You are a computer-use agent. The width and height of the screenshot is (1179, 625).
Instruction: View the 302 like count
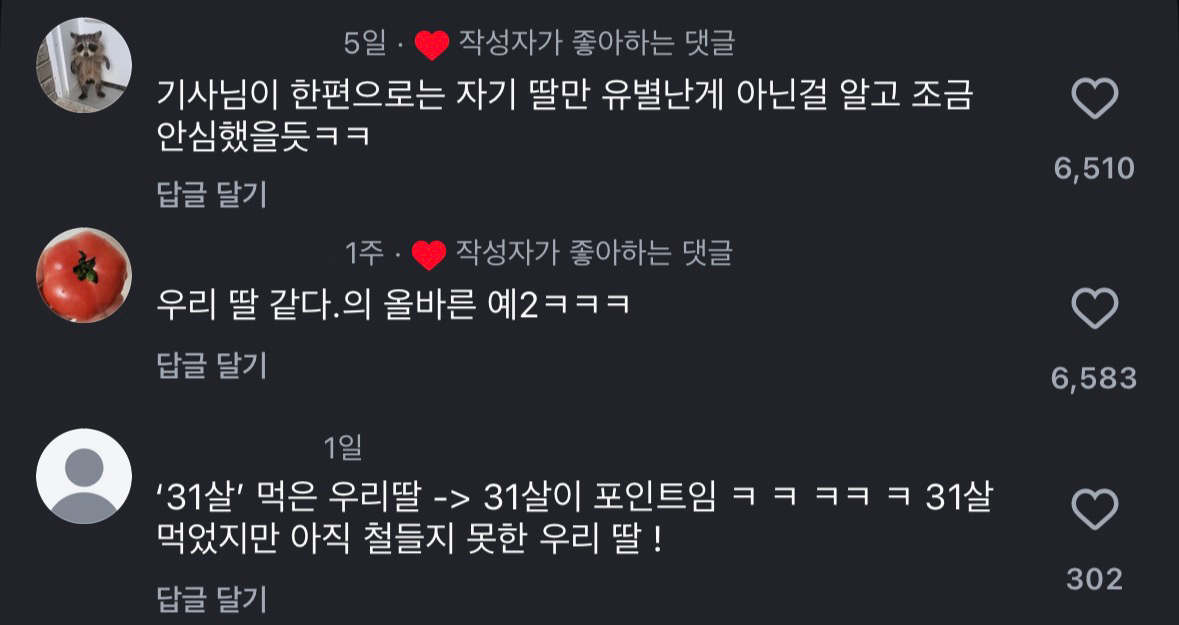click(x=1095, y=579)
